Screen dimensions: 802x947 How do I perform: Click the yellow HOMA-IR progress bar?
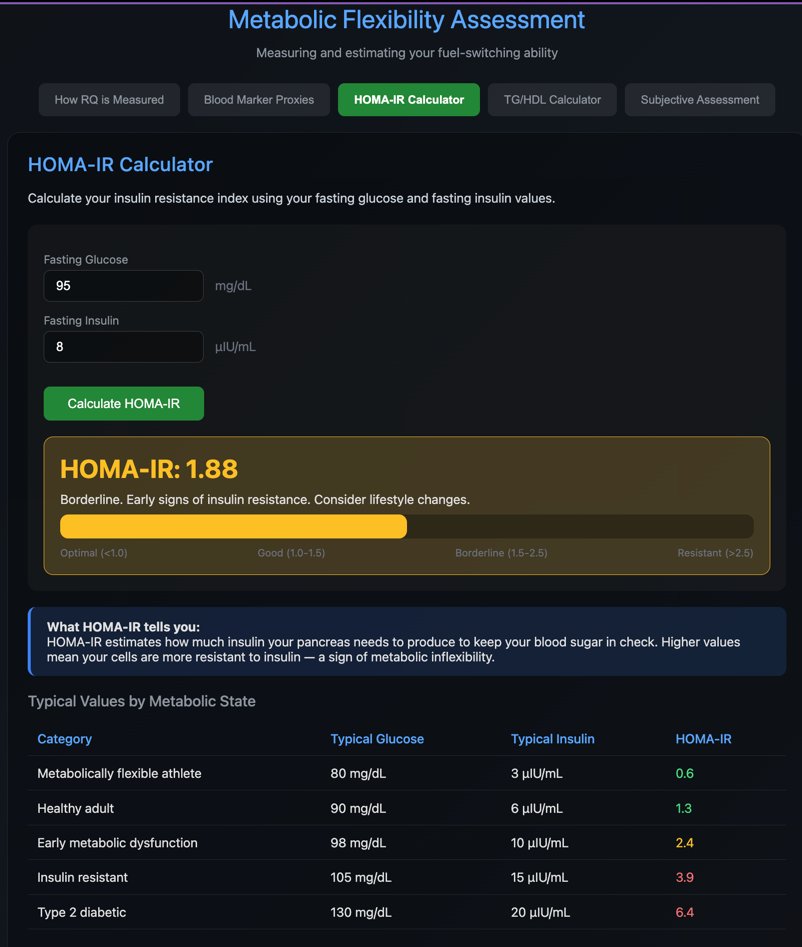click(x=233, y=526)
